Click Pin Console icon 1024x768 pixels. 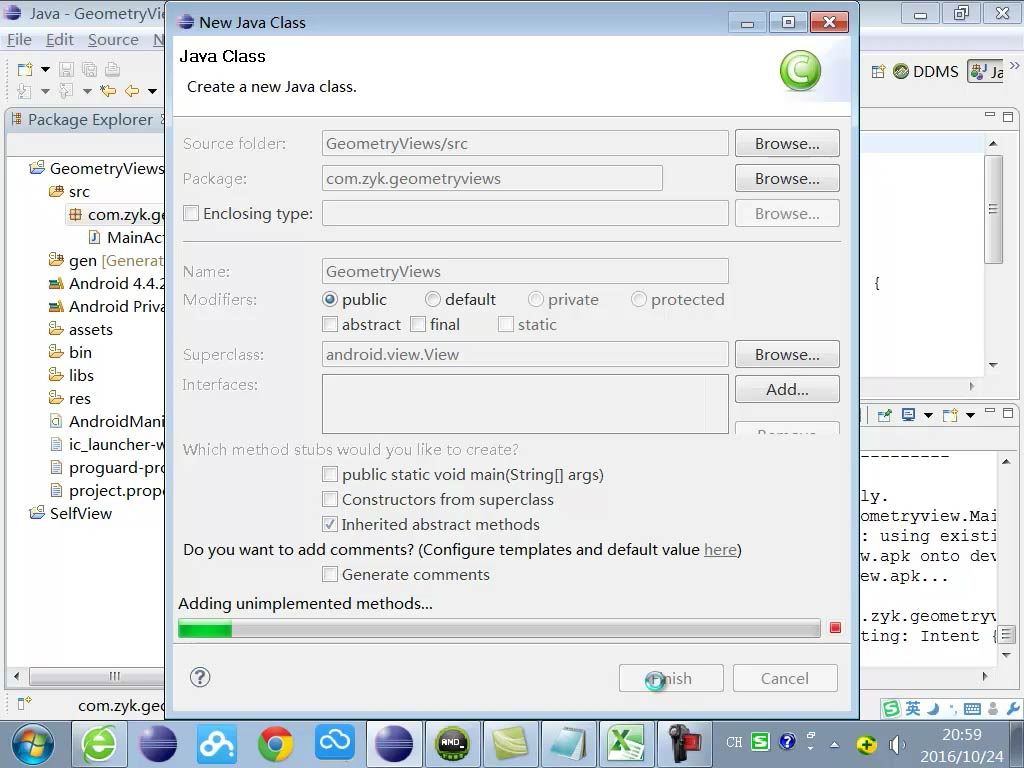(x=884, y=415)
